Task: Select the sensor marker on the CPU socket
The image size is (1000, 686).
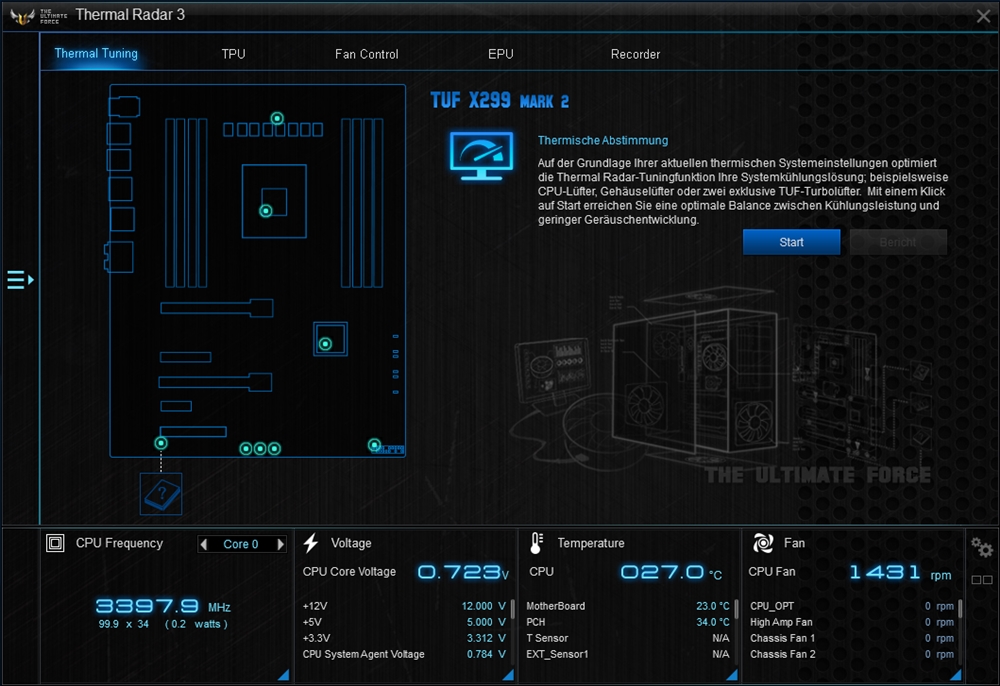Action: 266,211
